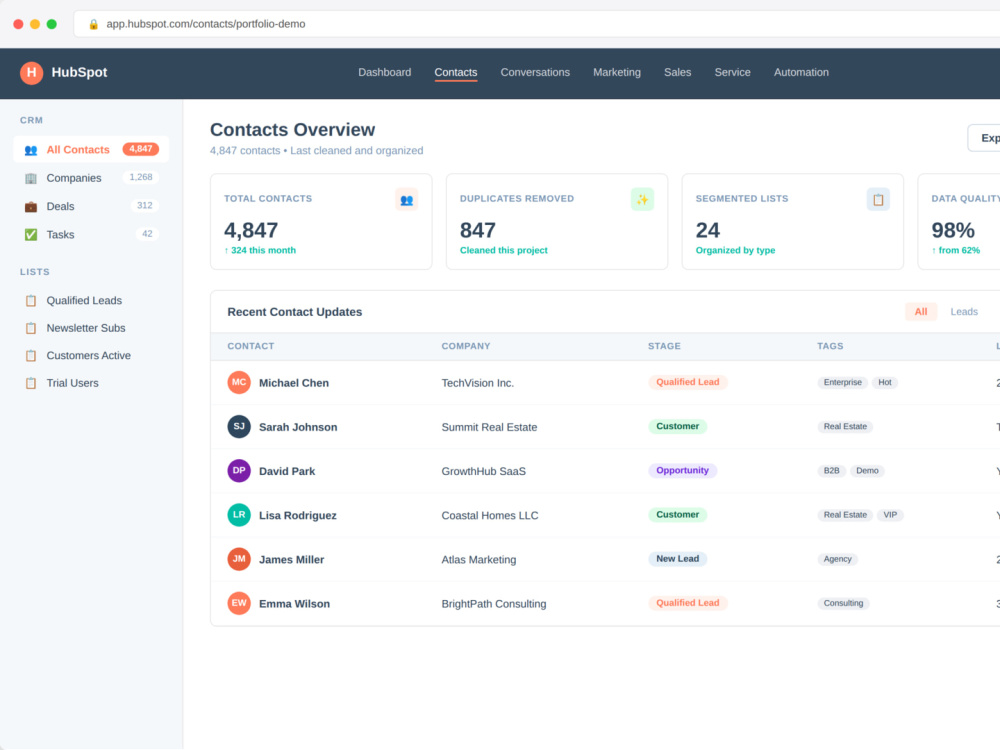Open the Newsletter Subs list
Viewport: 1000px width, 750px height.
91,328
